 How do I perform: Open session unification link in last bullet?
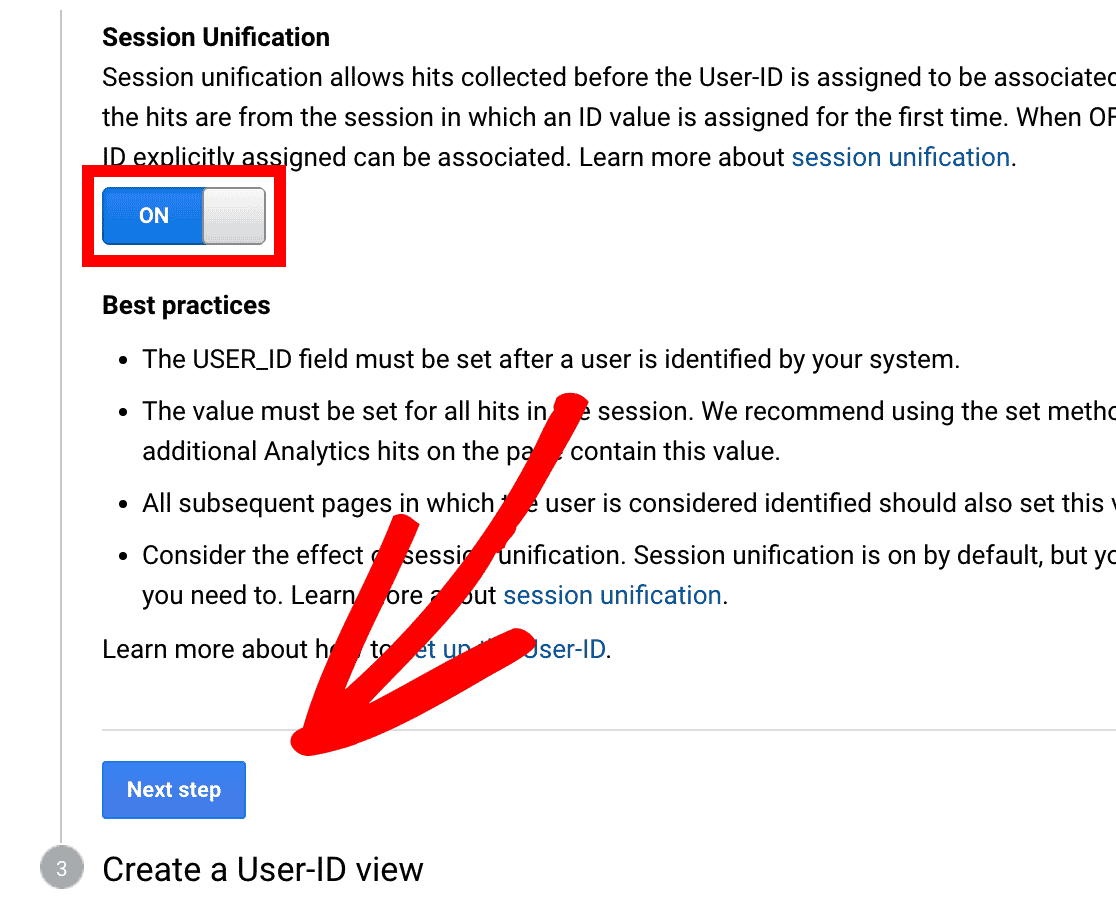(x=612, y=595)
